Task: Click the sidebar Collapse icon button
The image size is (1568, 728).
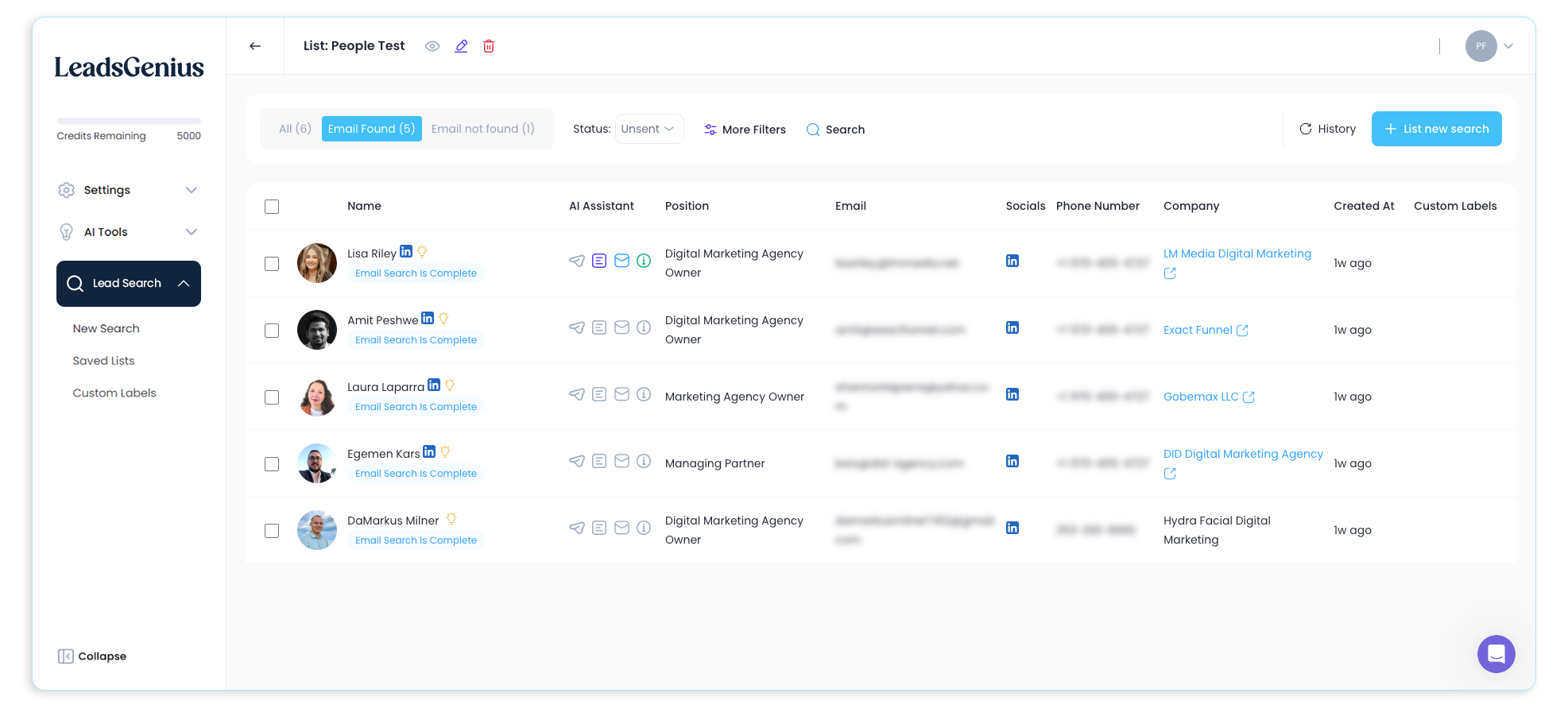Action: 65,656
